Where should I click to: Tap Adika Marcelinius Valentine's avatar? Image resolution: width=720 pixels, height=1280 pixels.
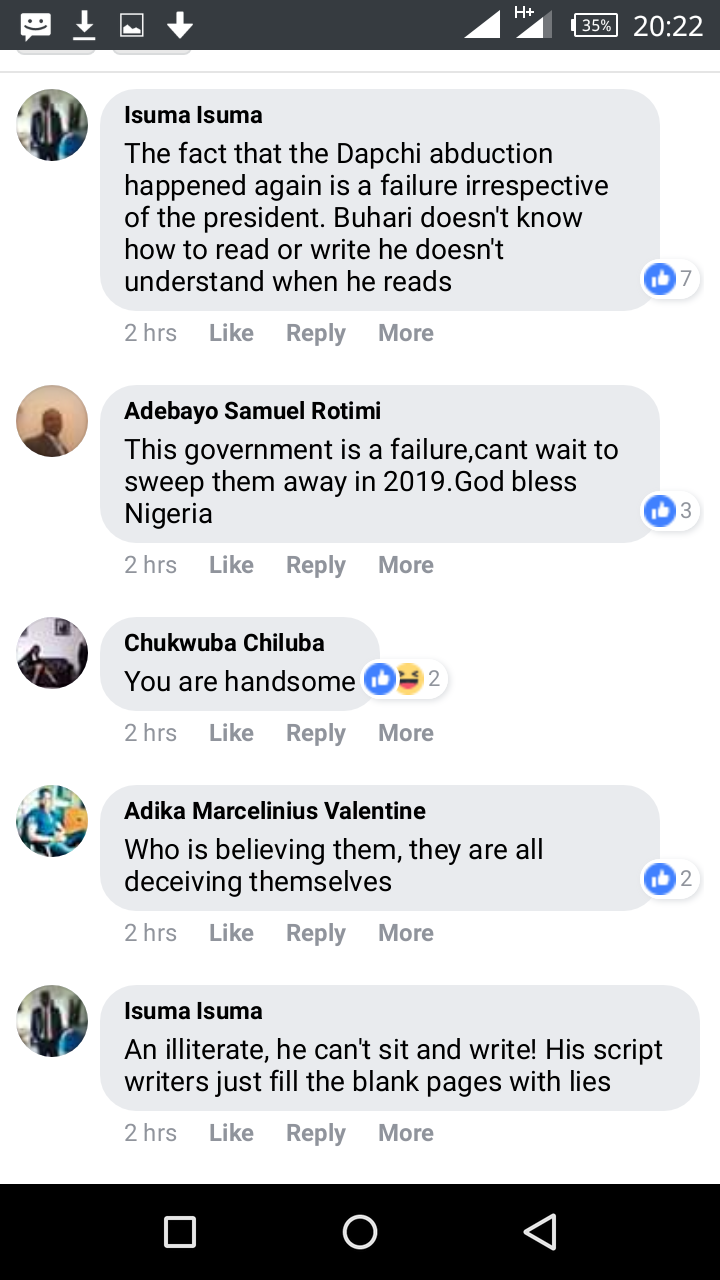click(x=52, y=821)
